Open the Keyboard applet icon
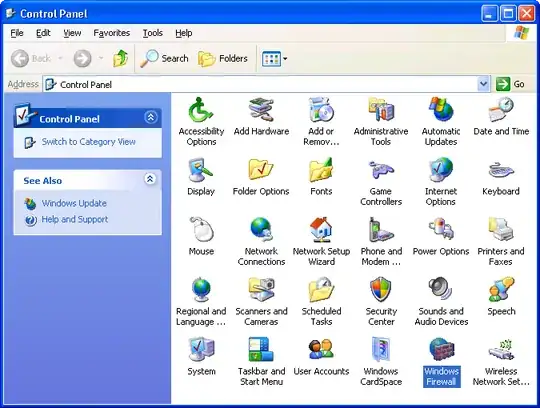 click(x=501, y=170)
